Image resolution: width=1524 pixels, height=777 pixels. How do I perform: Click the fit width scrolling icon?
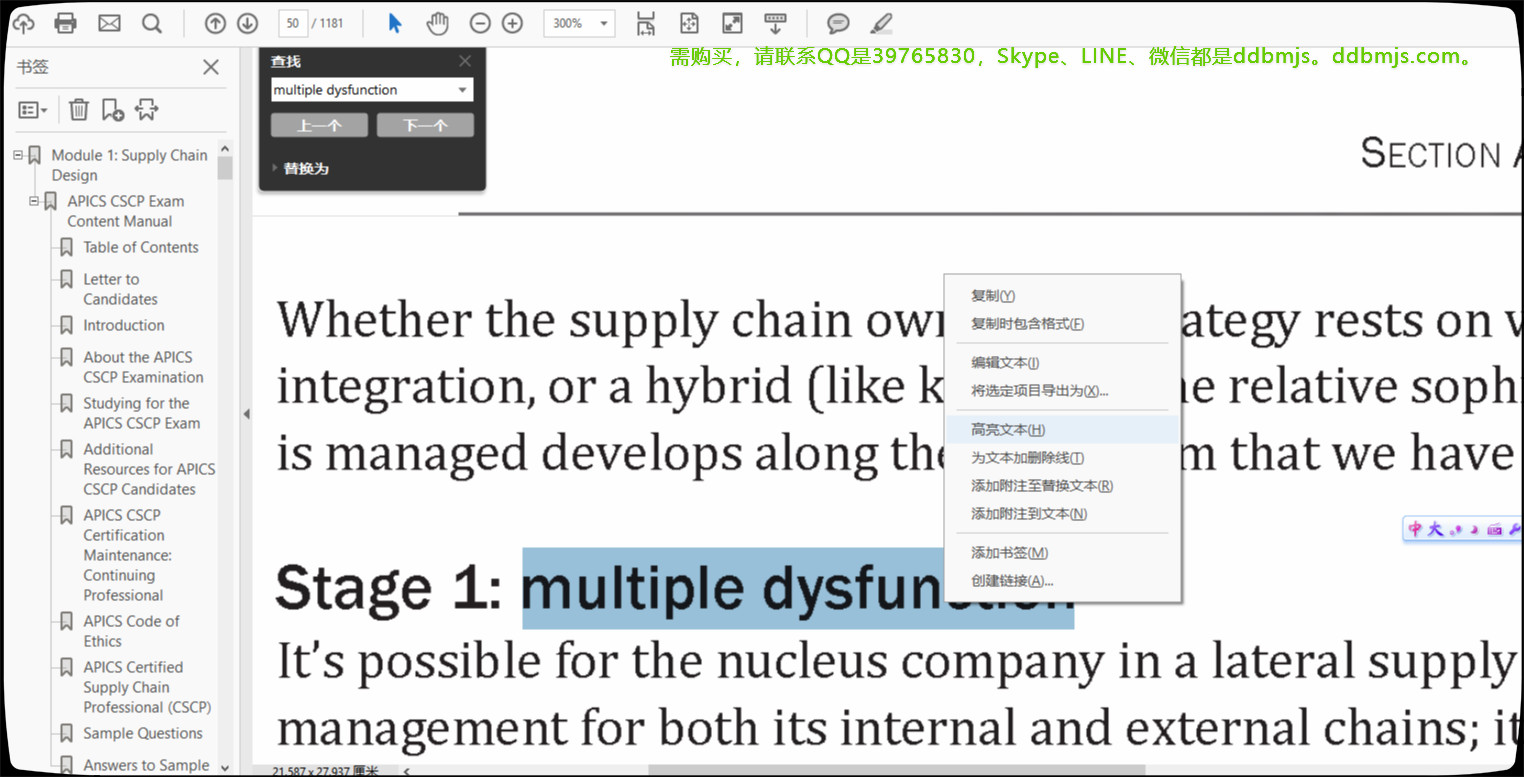tap(646, 23)
